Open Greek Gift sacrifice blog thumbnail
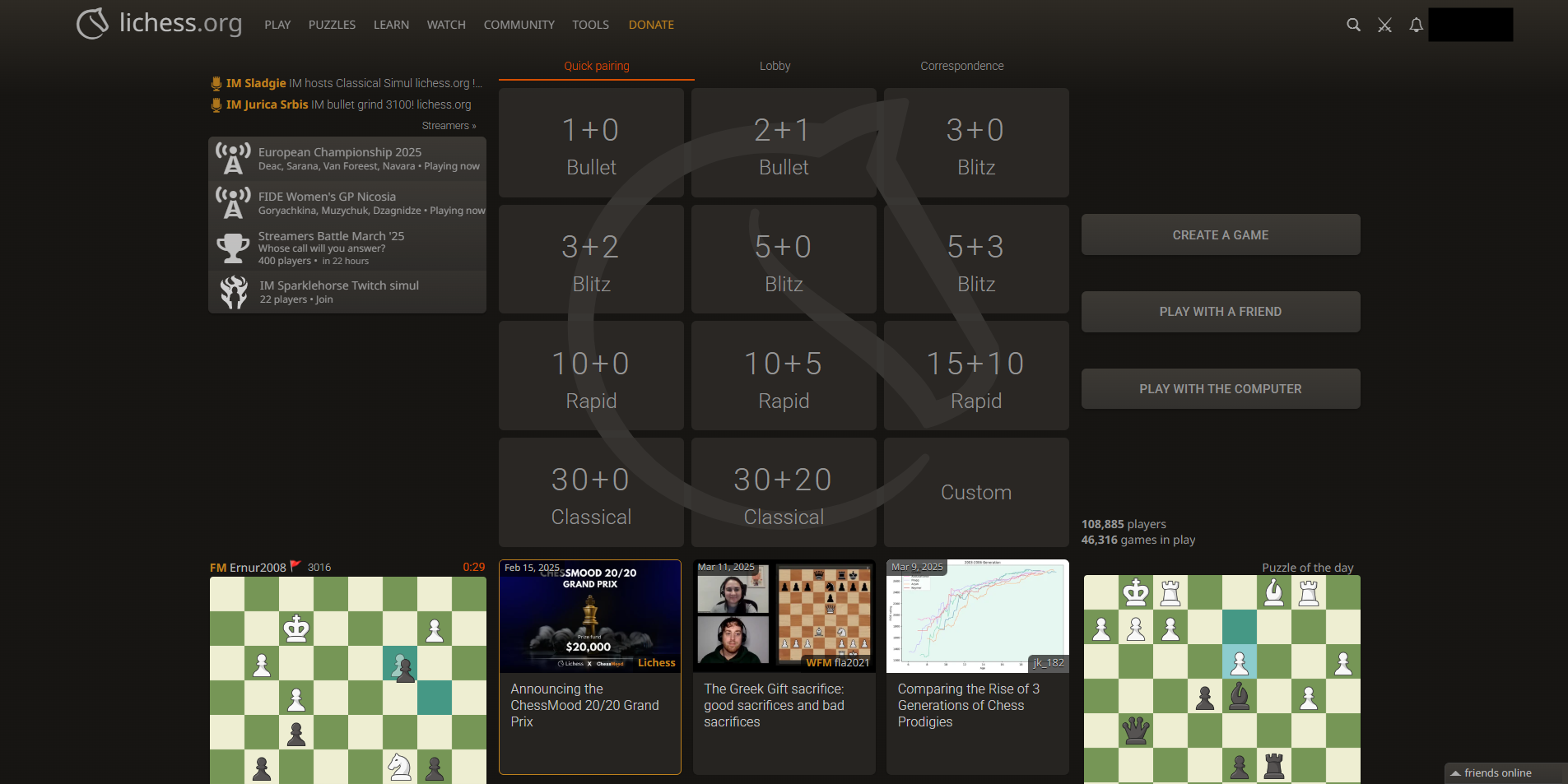The width and height of the screenshot is (1568, 784). coord(784,617)
